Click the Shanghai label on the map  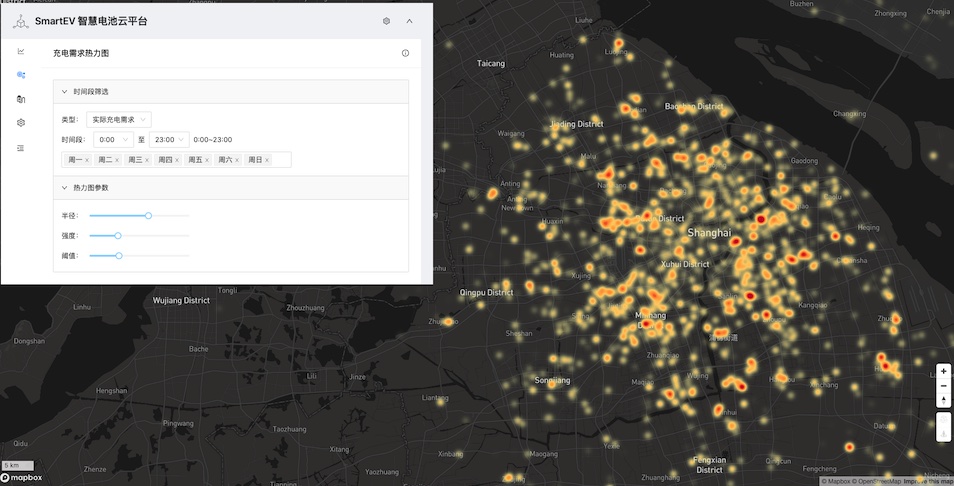click(709, 233)
